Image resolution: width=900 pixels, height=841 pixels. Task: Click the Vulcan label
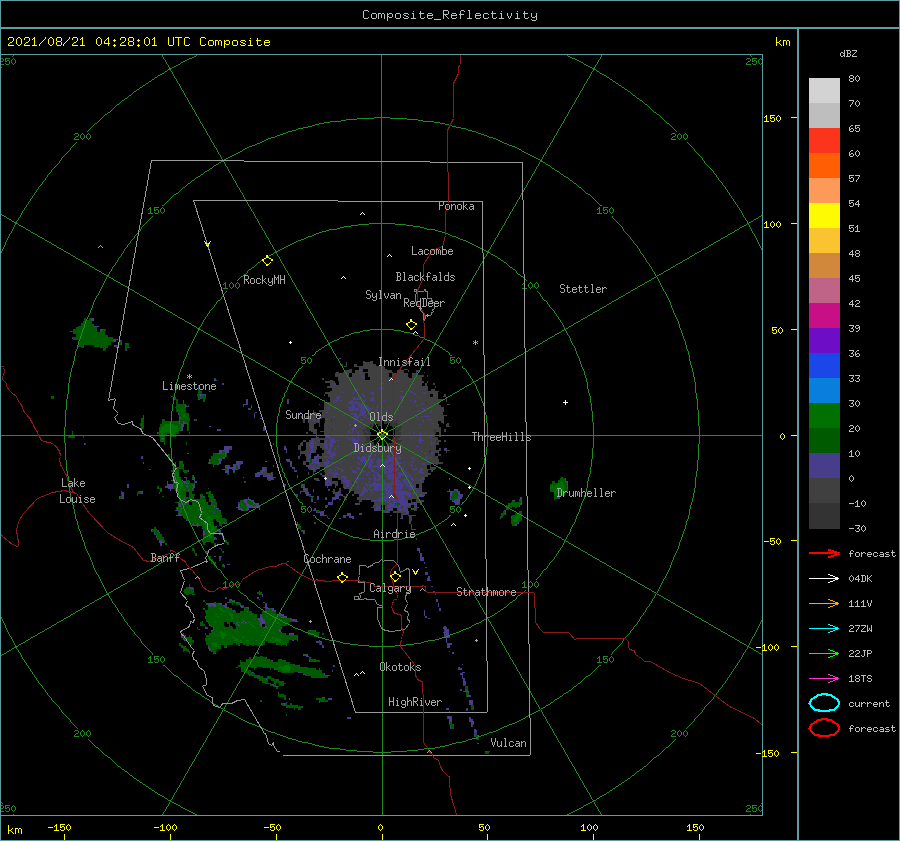508,743
